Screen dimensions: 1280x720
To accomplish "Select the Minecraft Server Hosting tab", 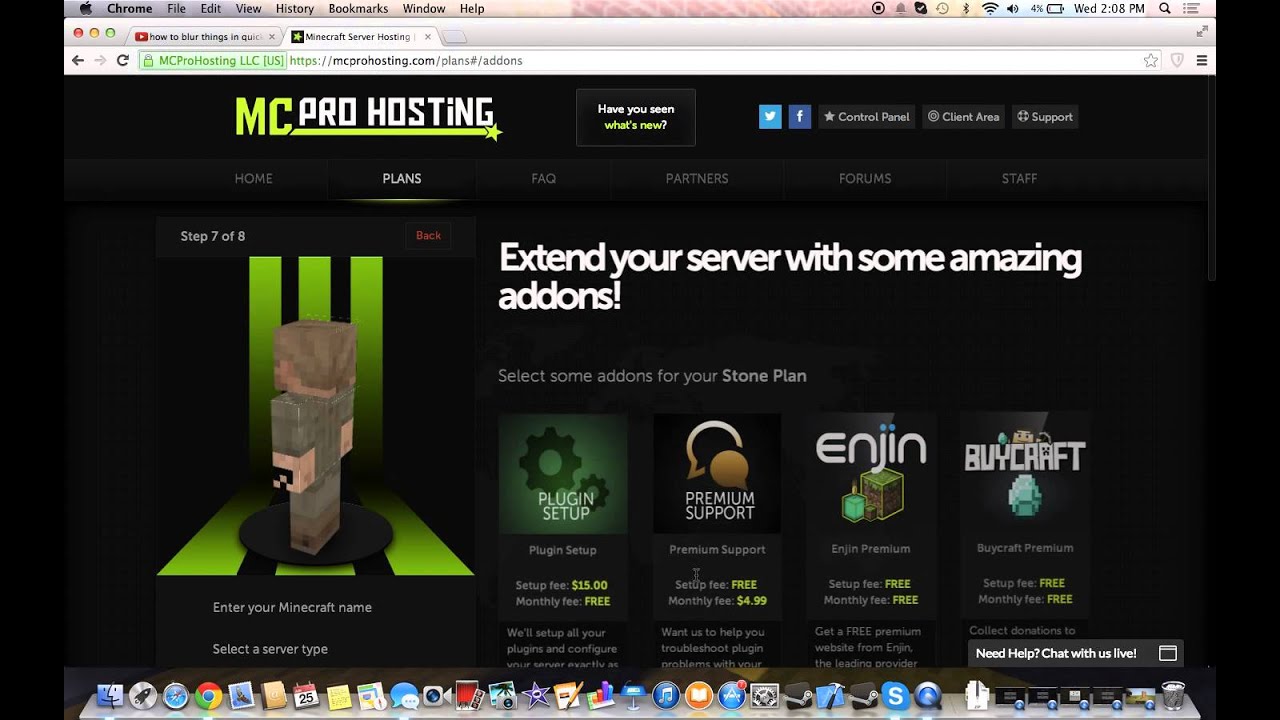I will tap(360, 37).
